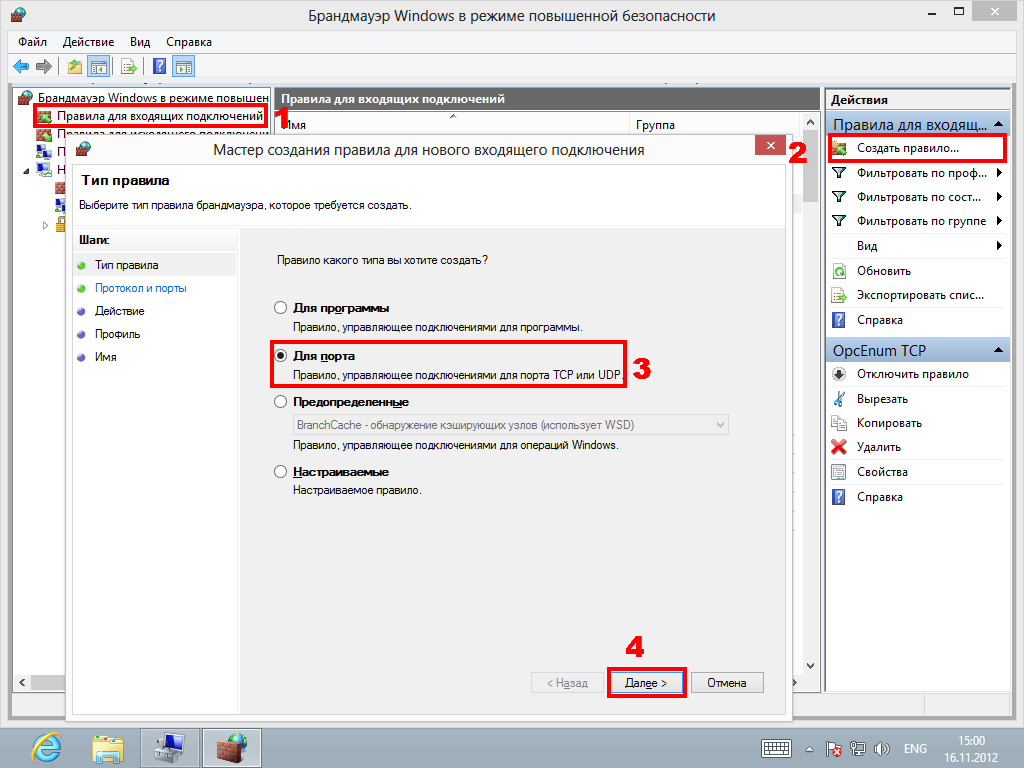The height and width of the screenshot is (768, 1024).
Task: Click 'Свойства' in the Actions pane
Action: coord(882,472)
